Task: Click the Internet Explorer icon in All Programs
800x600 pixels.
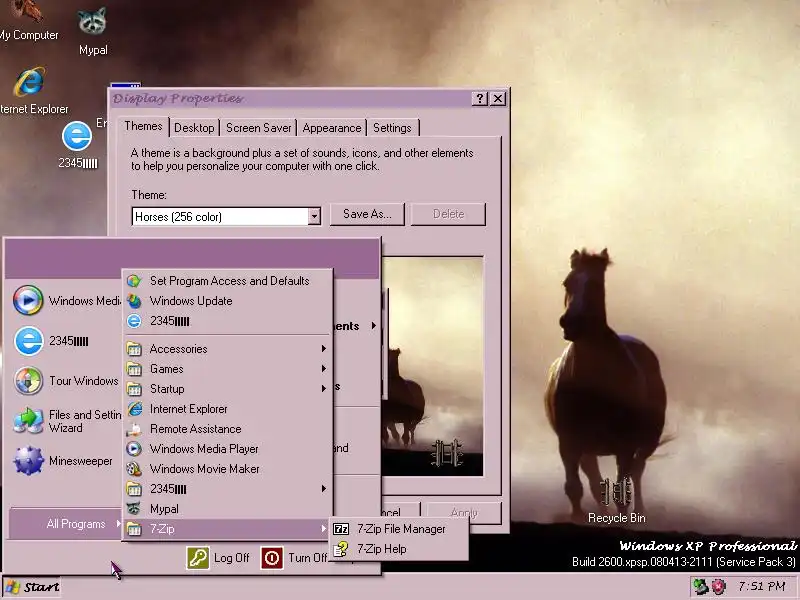Action: pyautogui.click(x=135, y=409)
